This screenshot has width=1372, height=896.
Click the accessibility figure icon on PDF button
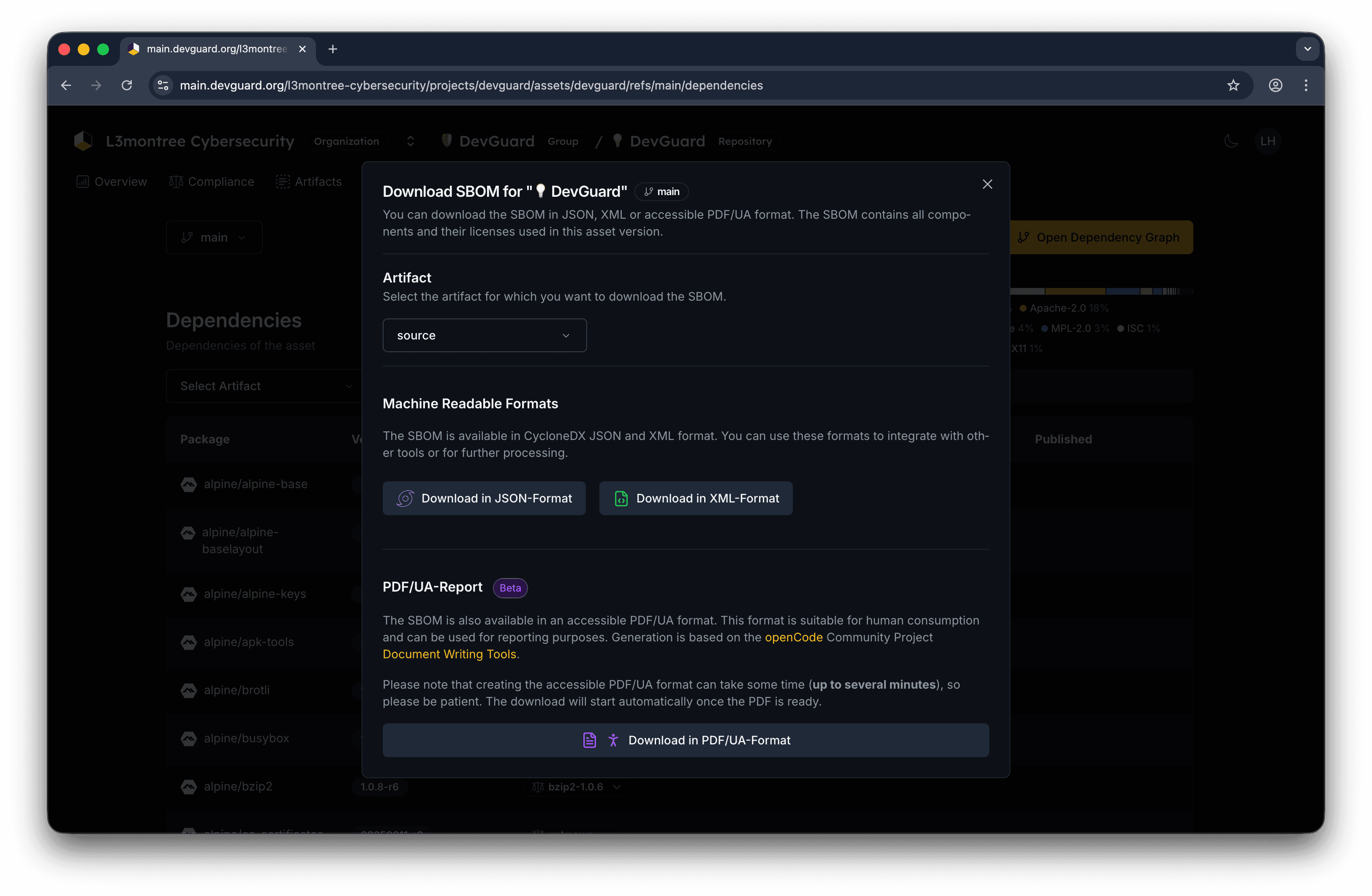pyautogui.click(x=613, y=741)
